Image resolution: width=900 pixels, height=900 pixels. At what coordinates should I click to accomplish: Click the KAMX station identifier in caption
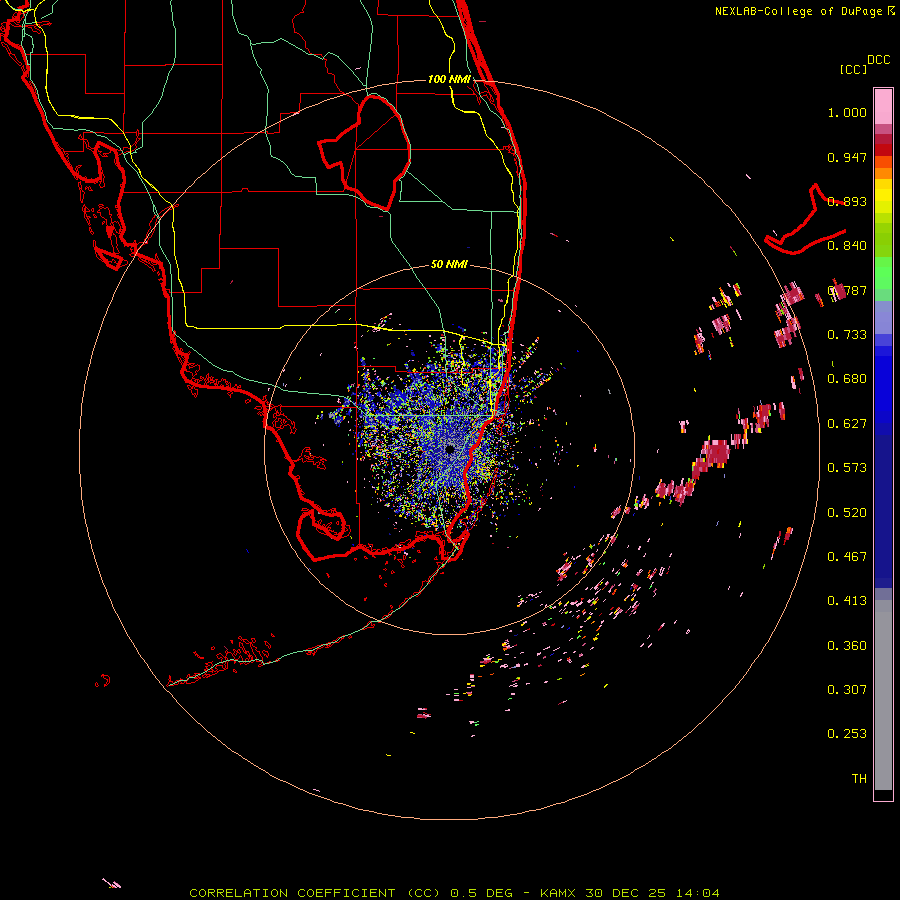click(558, 893)
